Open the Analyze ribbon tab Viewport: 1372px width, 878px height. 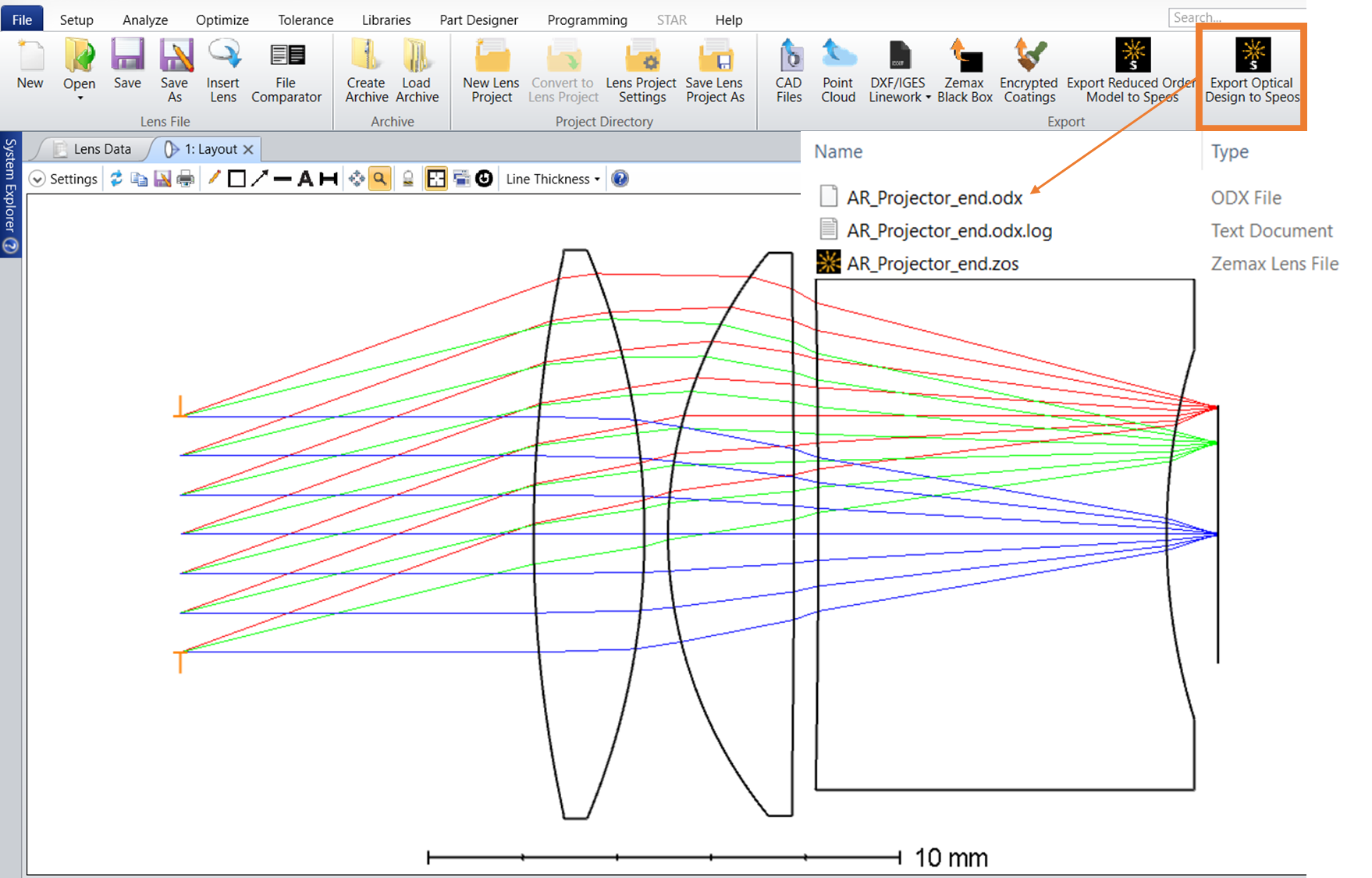pyautogui.click(x=145, y=20)
